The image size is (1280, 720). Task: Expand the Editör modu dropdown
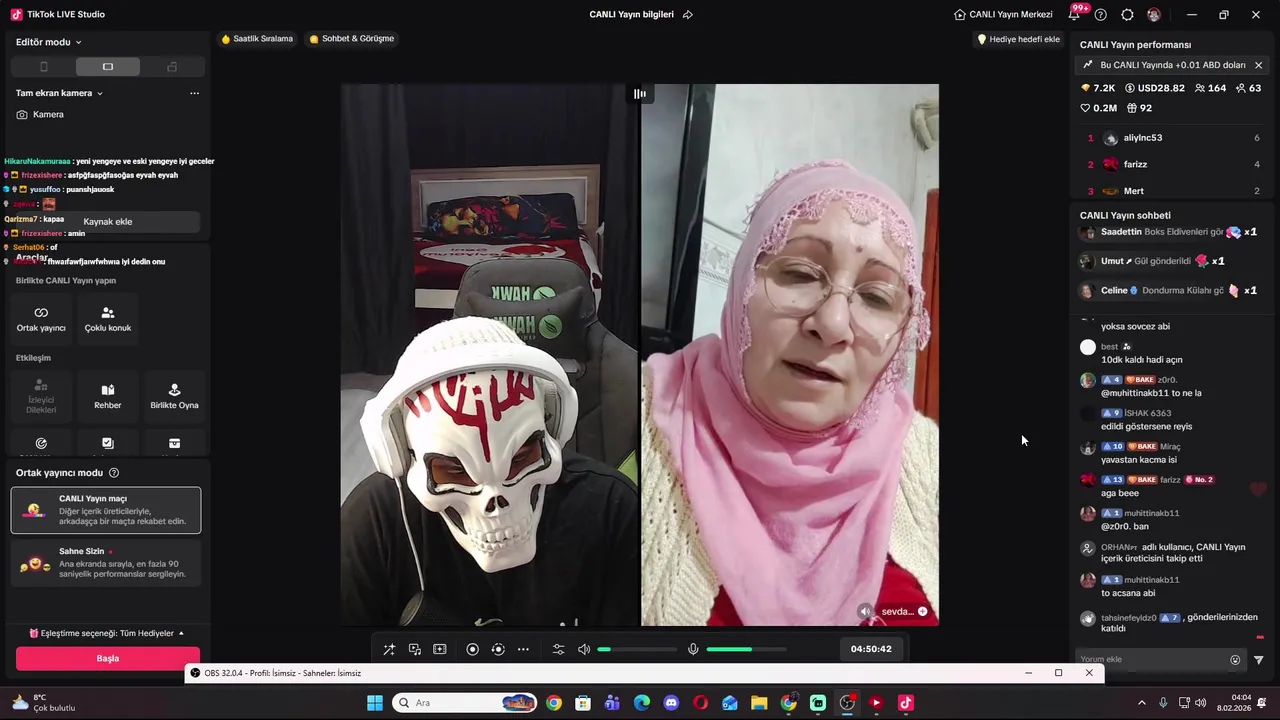[49, 42]
